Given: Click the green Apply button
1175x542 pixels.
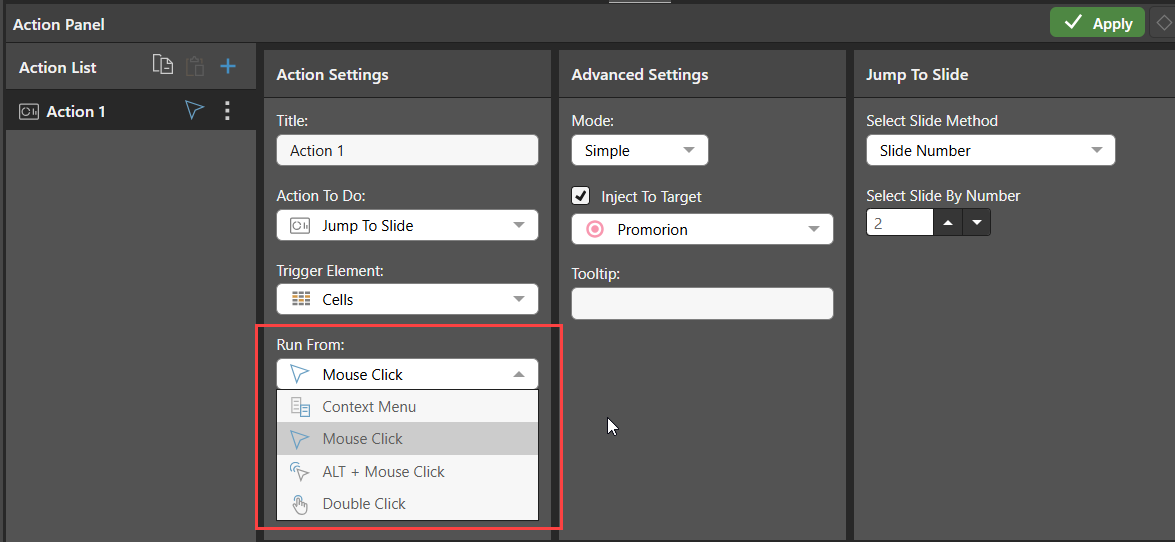Looking at the screenshot, I should tap(1097, 22).
